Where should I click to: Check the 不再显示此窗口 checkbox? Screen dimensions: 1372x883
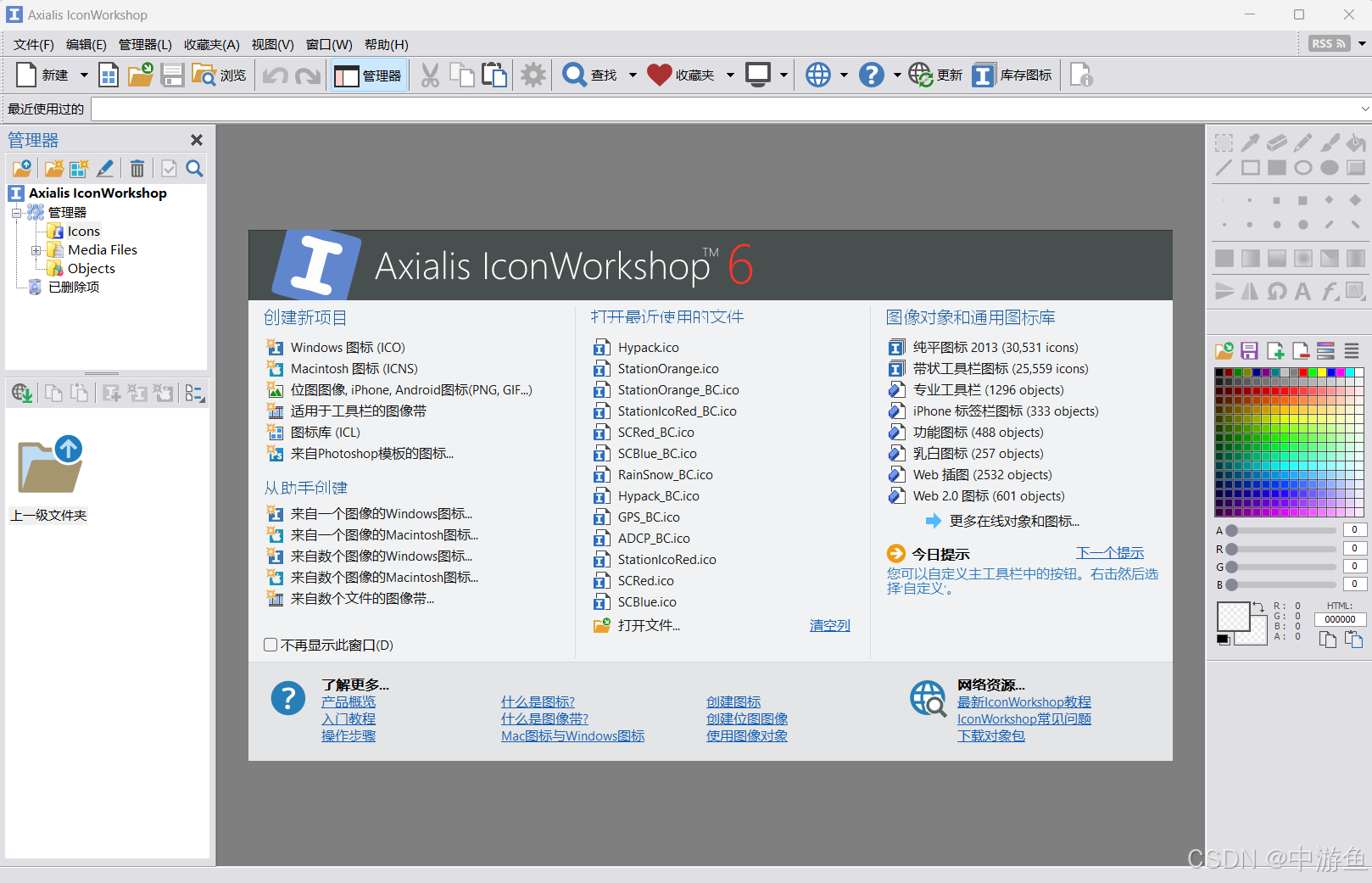coord(270,645)
